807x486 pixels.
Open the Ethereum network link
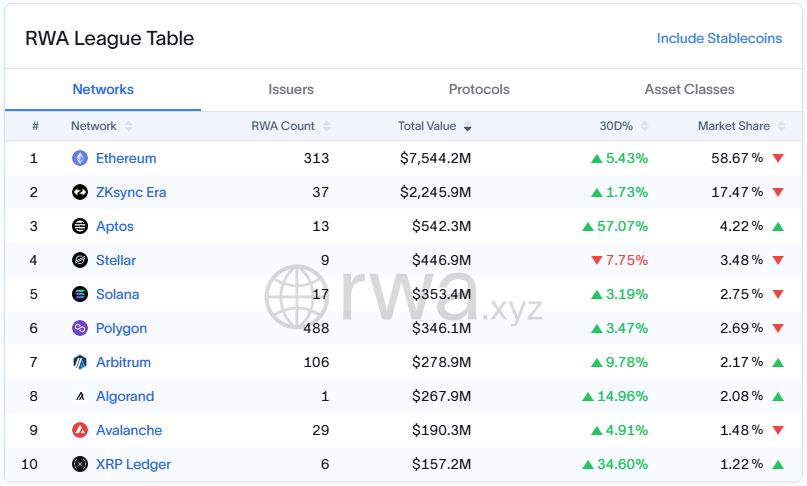126,158
